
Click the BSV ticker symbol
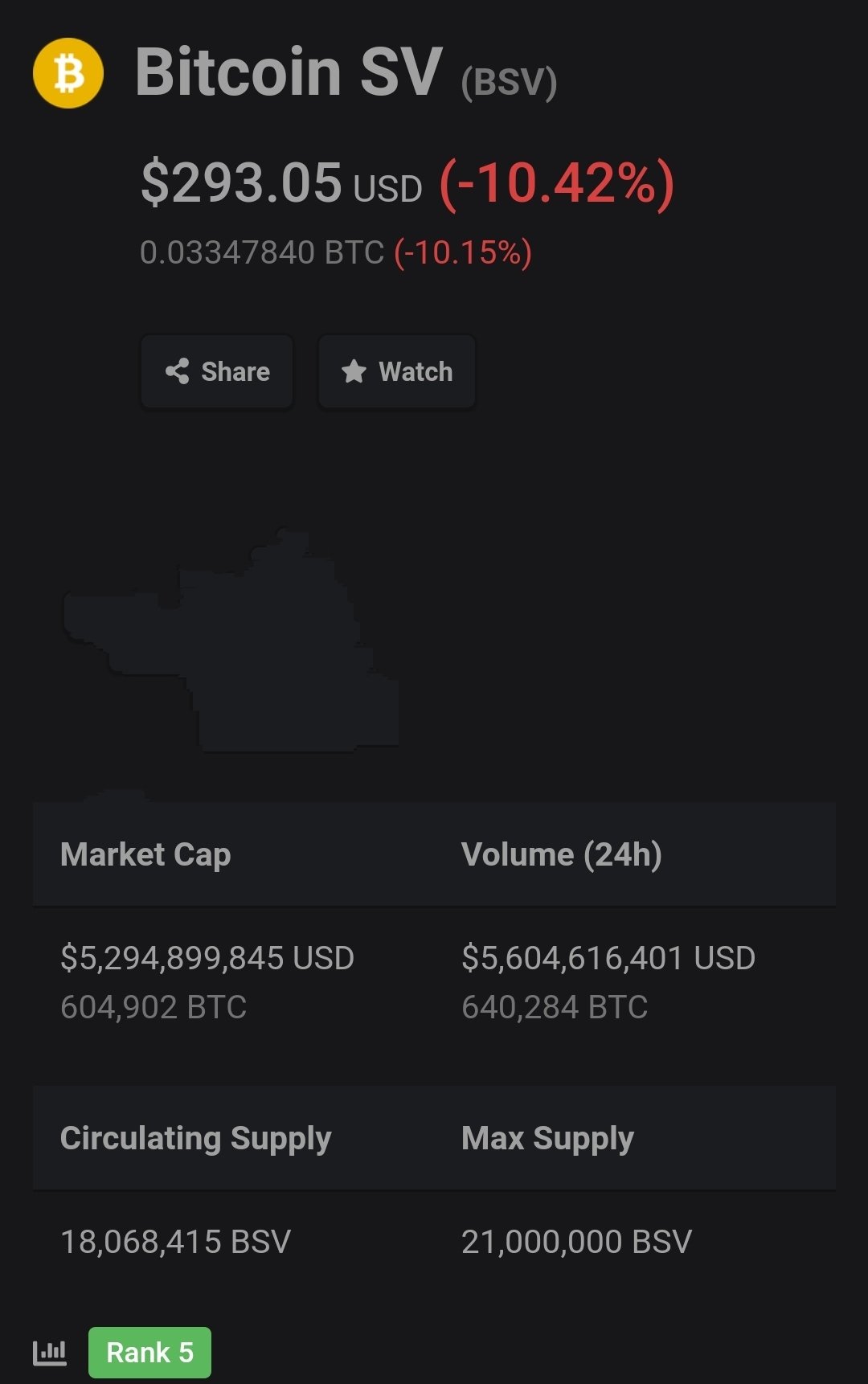[x=509, y=82]
